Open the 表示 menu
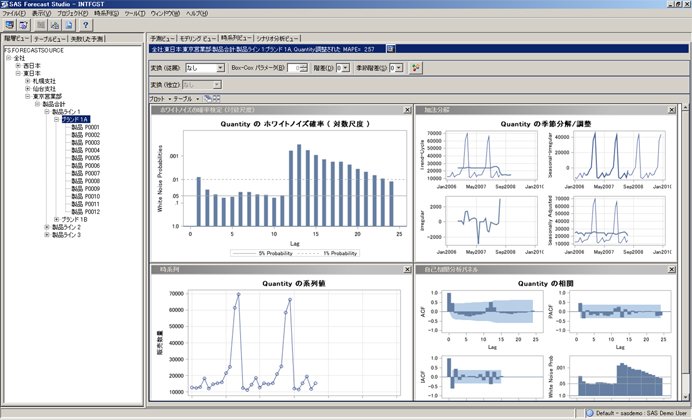The image size is (692, 420). click(41, 13)
